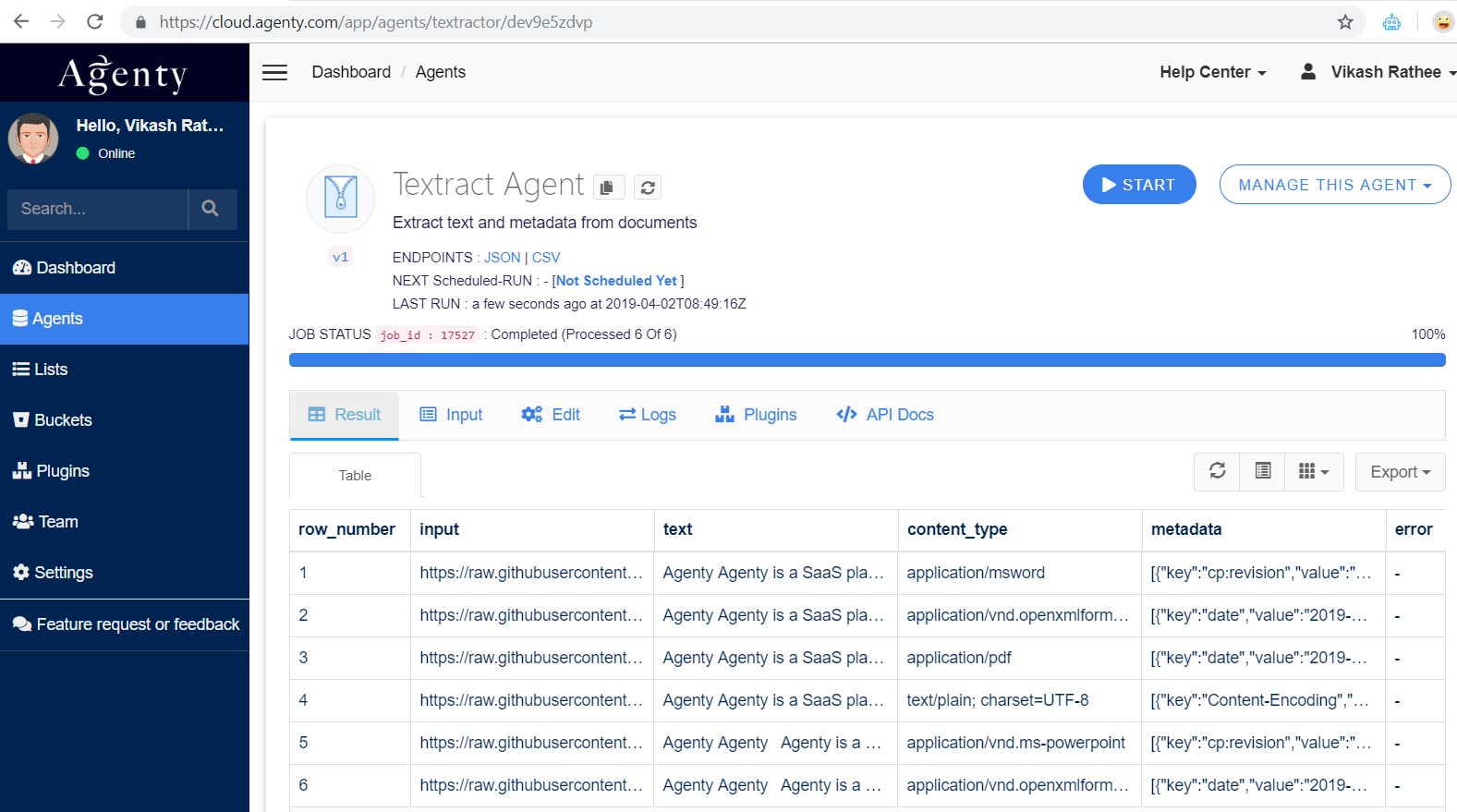1457x812 pixels.
Task: Open the JSON endpoint link
Action: pos(503,258)
